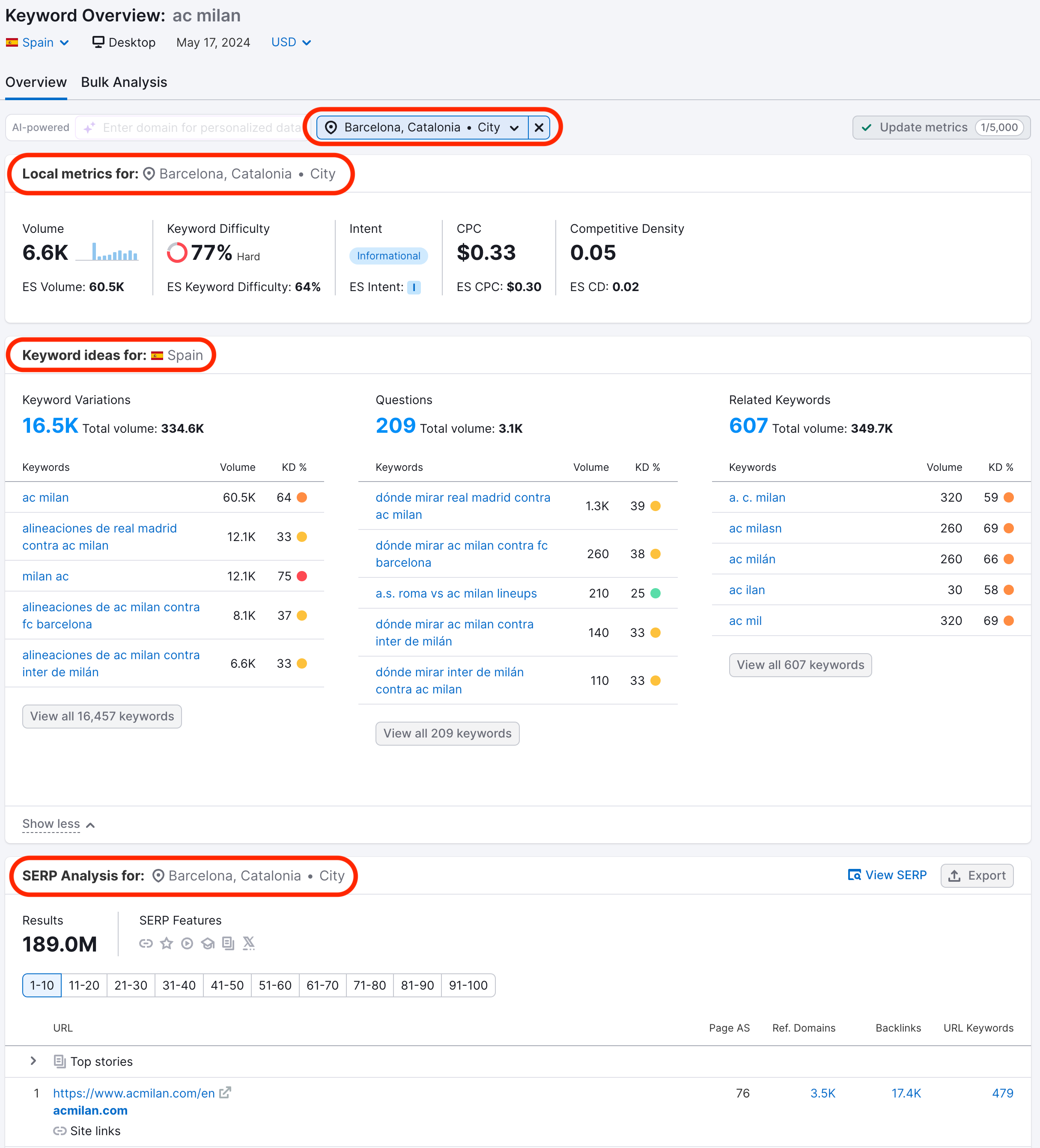Viewport: 1040px width, 1148px height.
Task: Click the star reviews SERP feature icon
Action: [x=166, y=943]
